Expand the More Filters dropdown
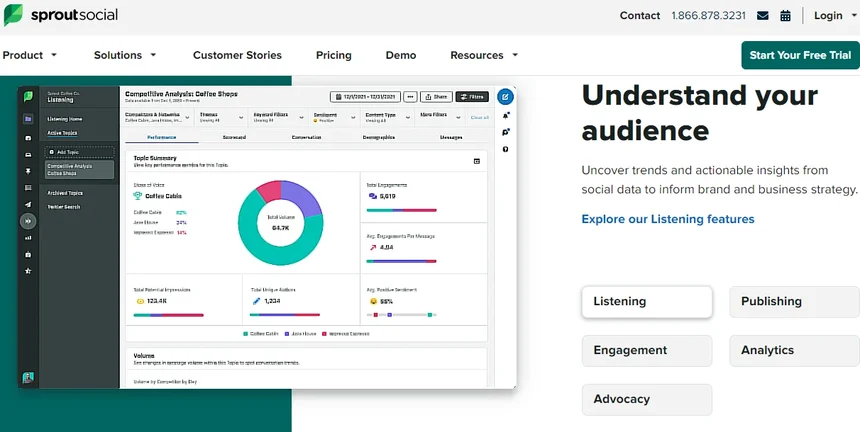Screen dimensions: 860x432 pos(440,117)
